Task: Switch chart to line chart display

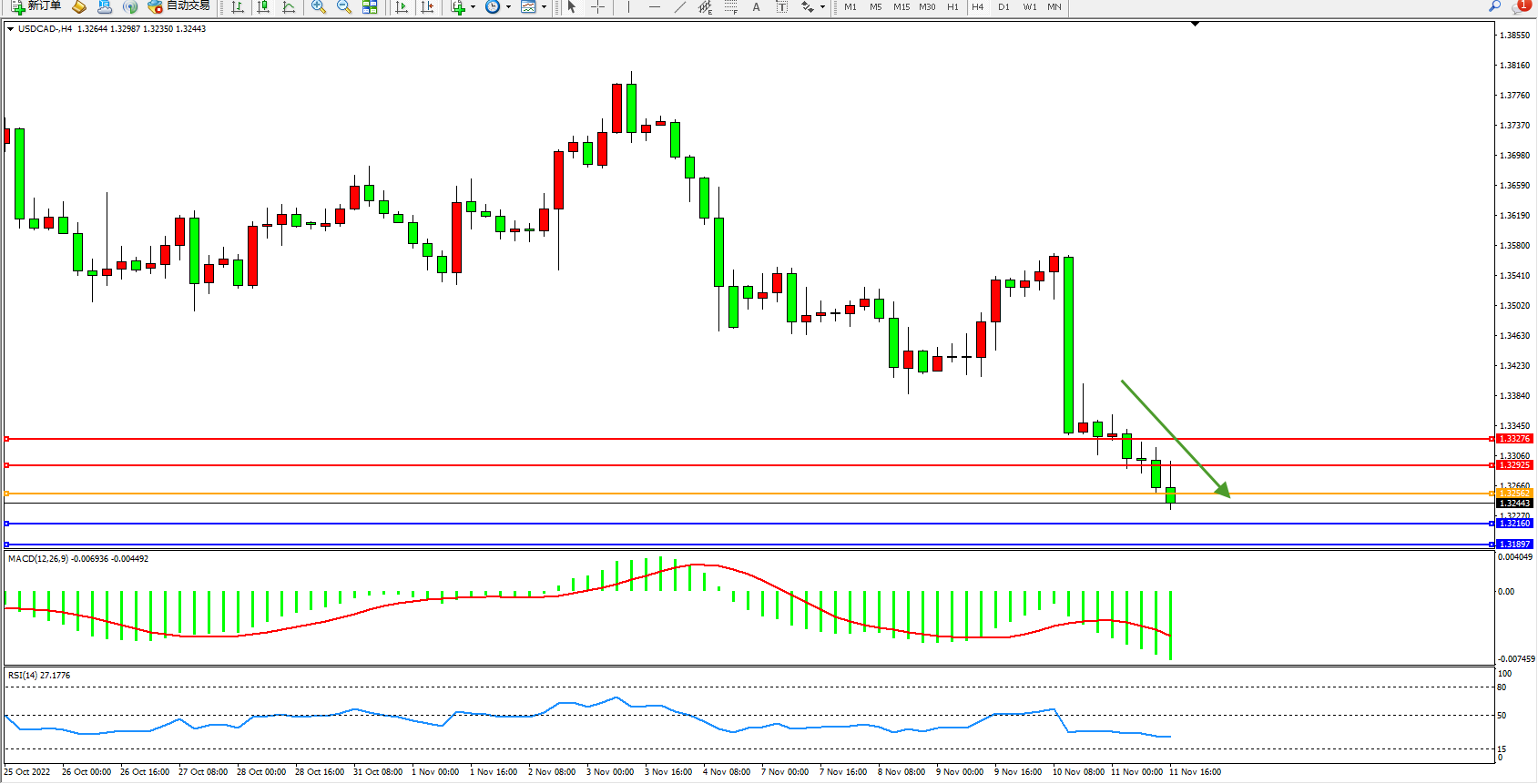Action: [289, 7]
